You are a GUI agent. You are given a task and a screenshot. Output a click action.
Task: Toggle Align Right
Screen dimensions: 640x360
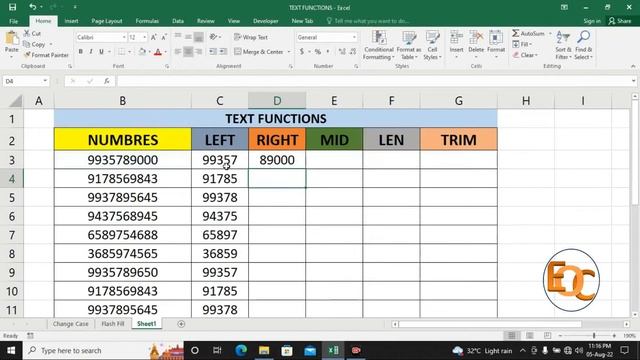[199, 52]
